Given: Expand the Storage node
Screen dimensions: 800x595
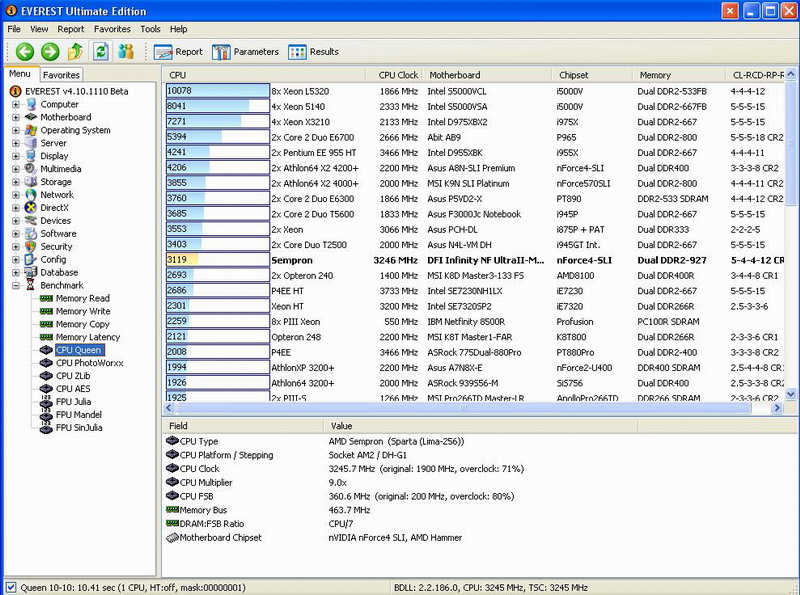Looking at the screenshot, I should 16,182.
